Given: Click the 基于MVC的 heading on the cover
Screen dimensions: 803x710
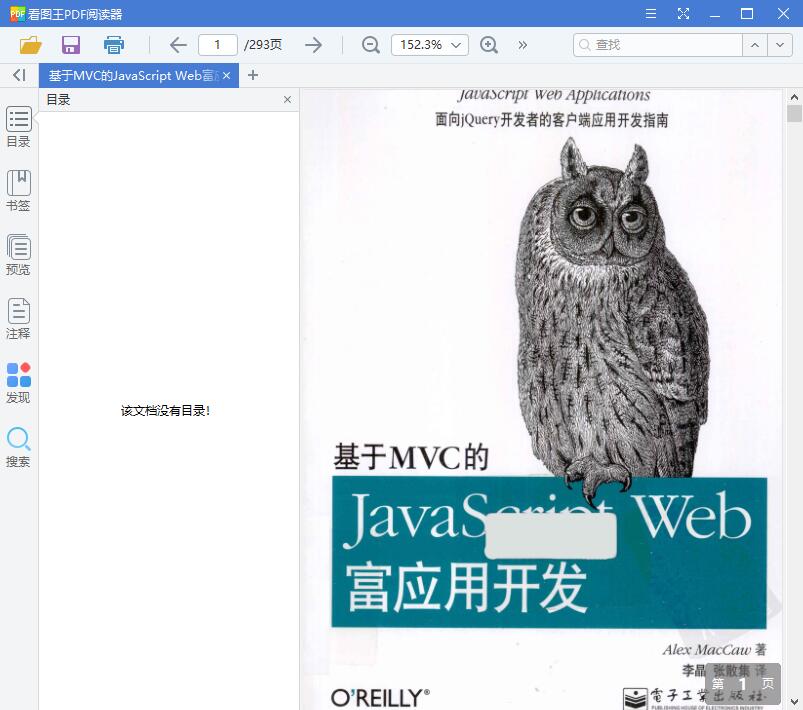Looking at the screenshot, I should coord(411,457).
